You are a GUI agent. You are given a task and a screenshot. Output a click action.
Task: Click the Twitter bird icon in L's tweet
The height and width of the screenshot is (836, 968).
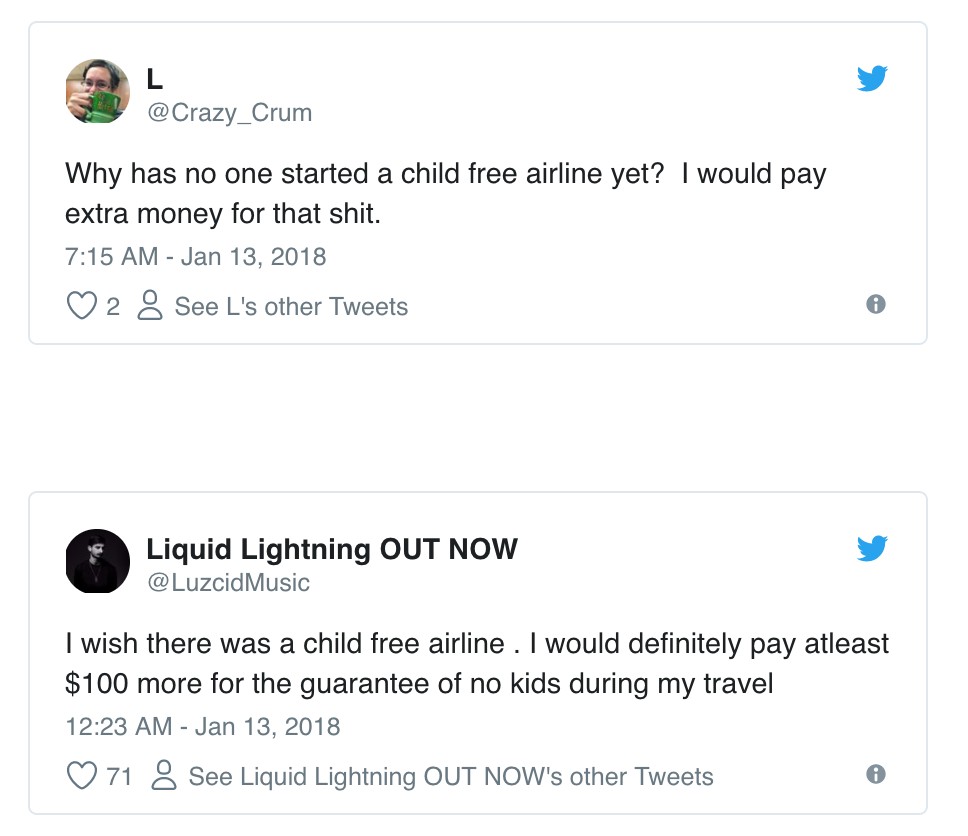pos(872,79)
